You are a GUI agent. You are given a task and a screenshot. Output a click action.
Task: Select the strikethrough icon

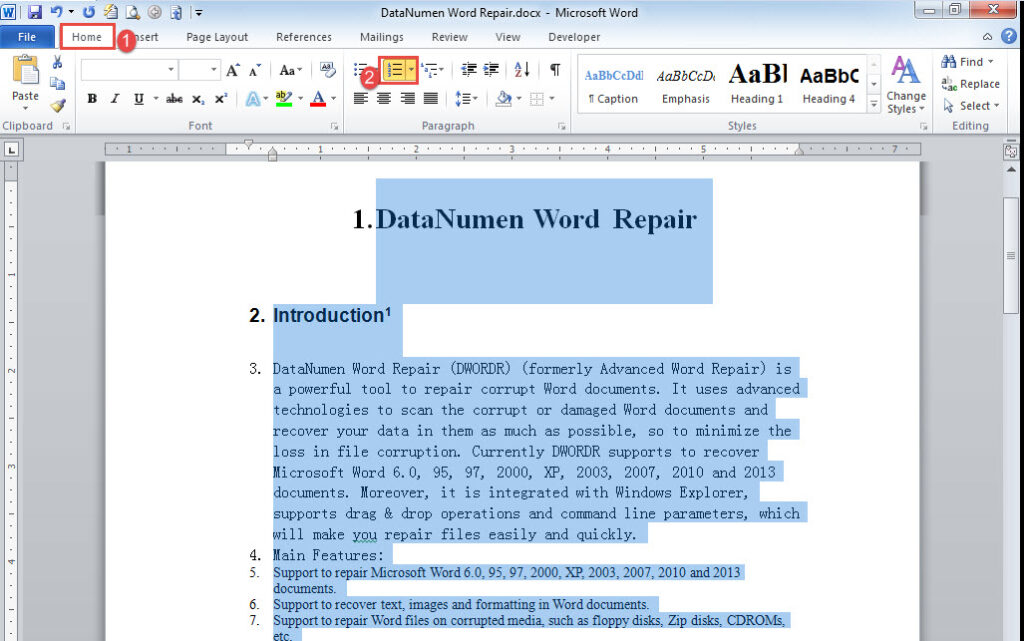174,99
